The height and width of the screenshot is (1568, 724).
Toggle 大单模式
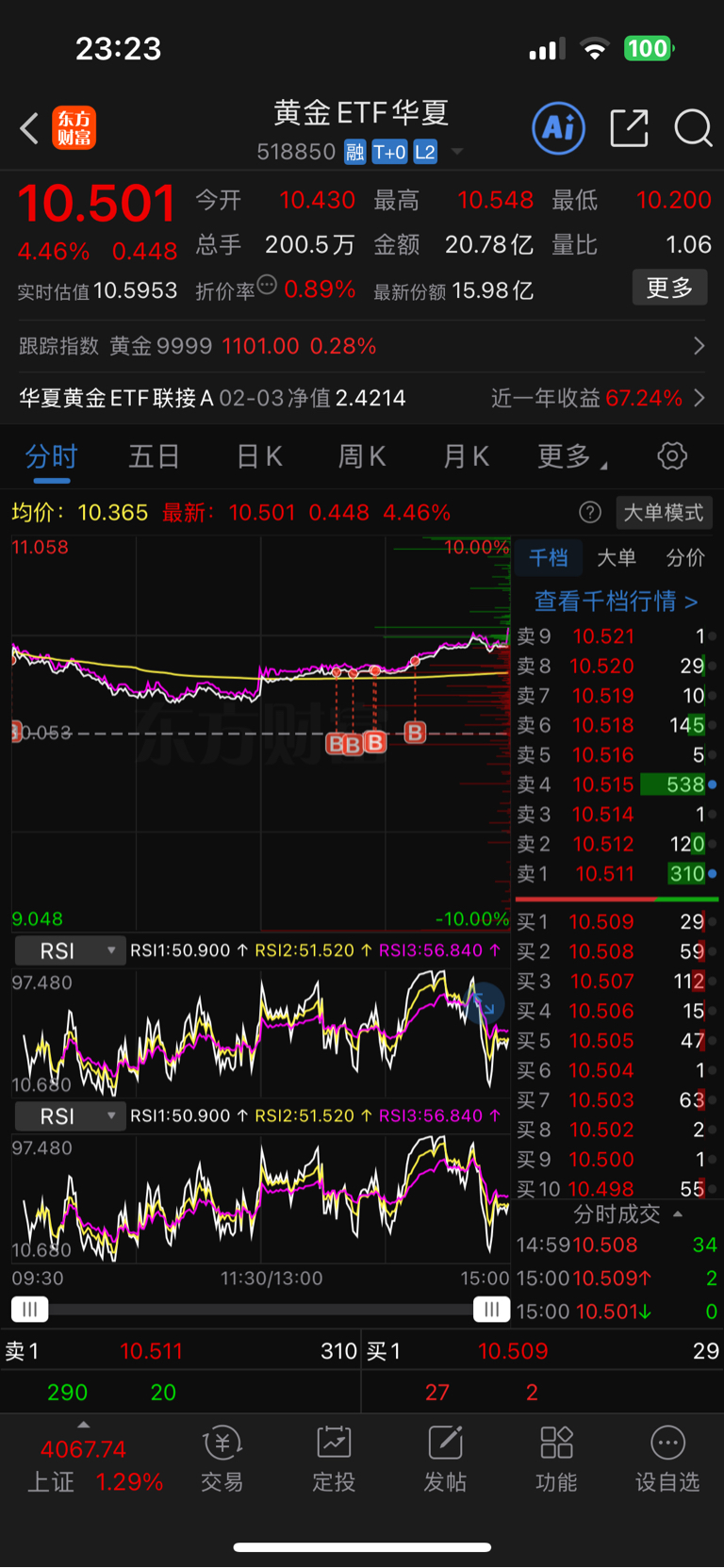664,512
